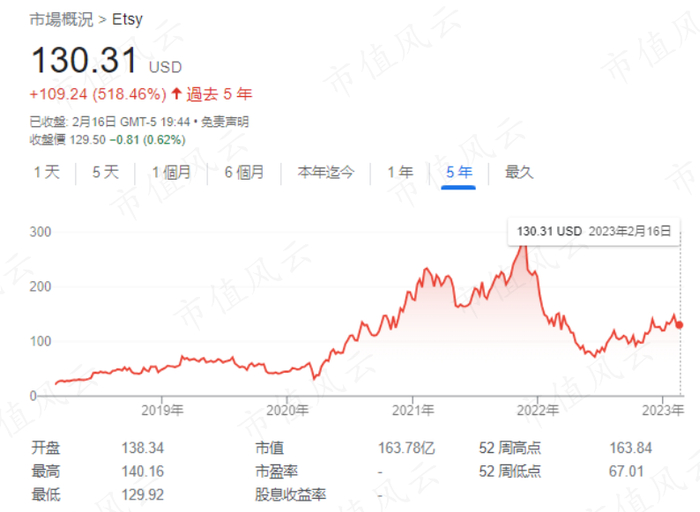Click the 130.31 USD date tooltip
Screen dimensions: 700x512
594,231
